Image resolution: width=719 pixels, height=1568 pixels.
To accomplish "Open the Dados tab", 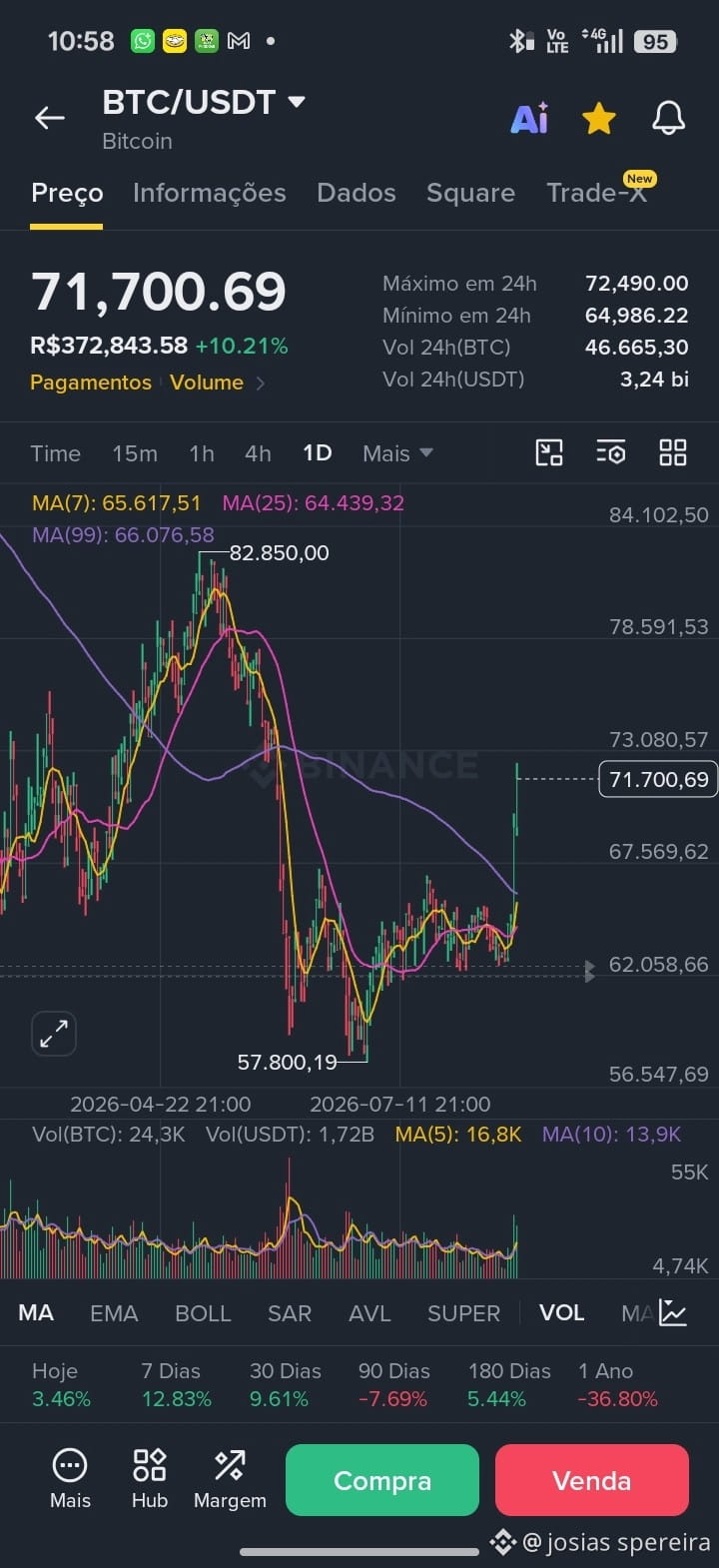I will [x=357, y=193].
